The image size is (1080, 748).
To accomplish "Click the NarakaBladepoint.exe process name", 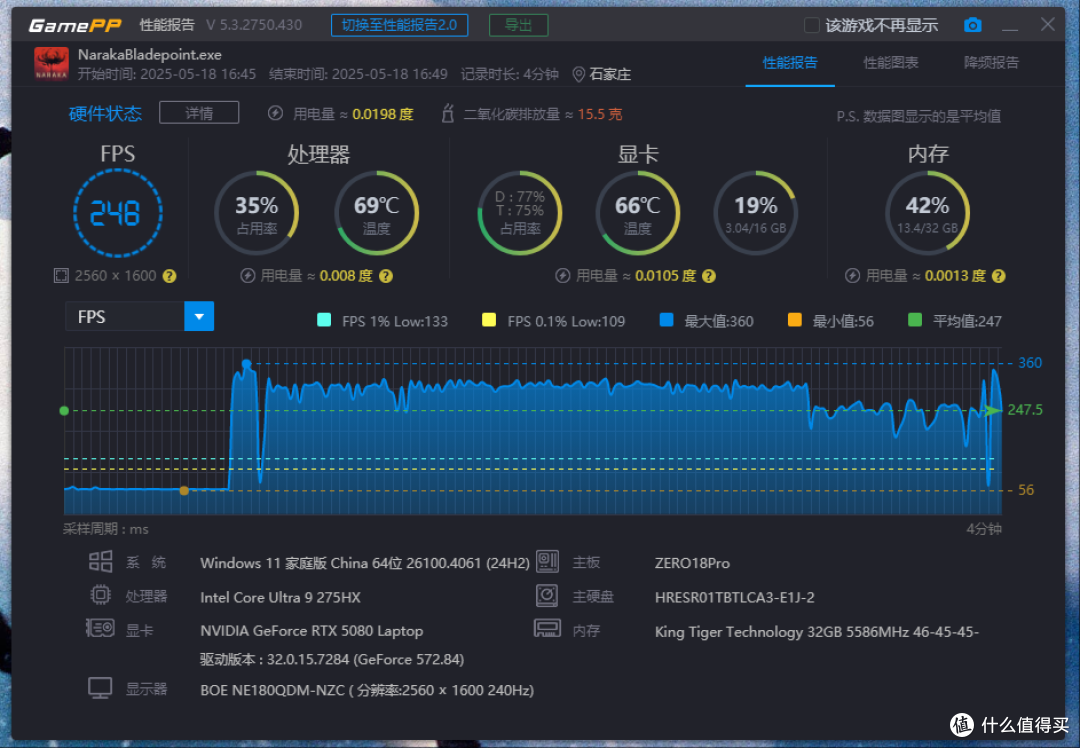I will point(149,54).
